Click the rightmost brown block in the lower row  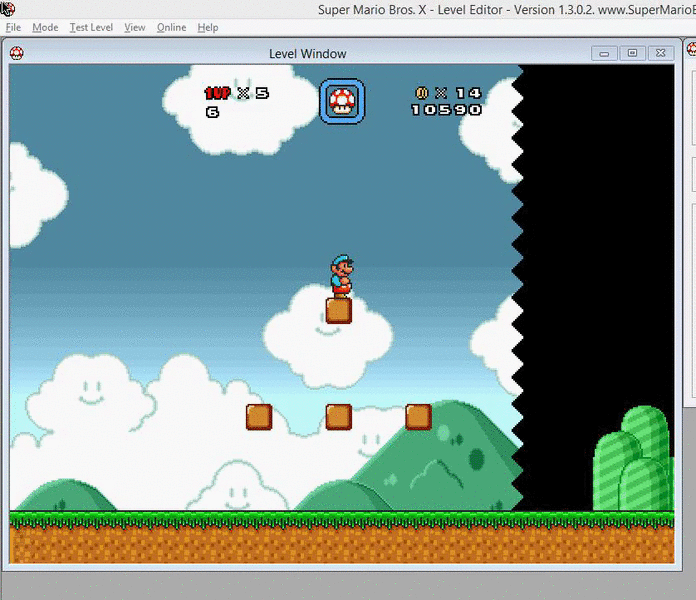pyautogui.click(x=419, y=417)
